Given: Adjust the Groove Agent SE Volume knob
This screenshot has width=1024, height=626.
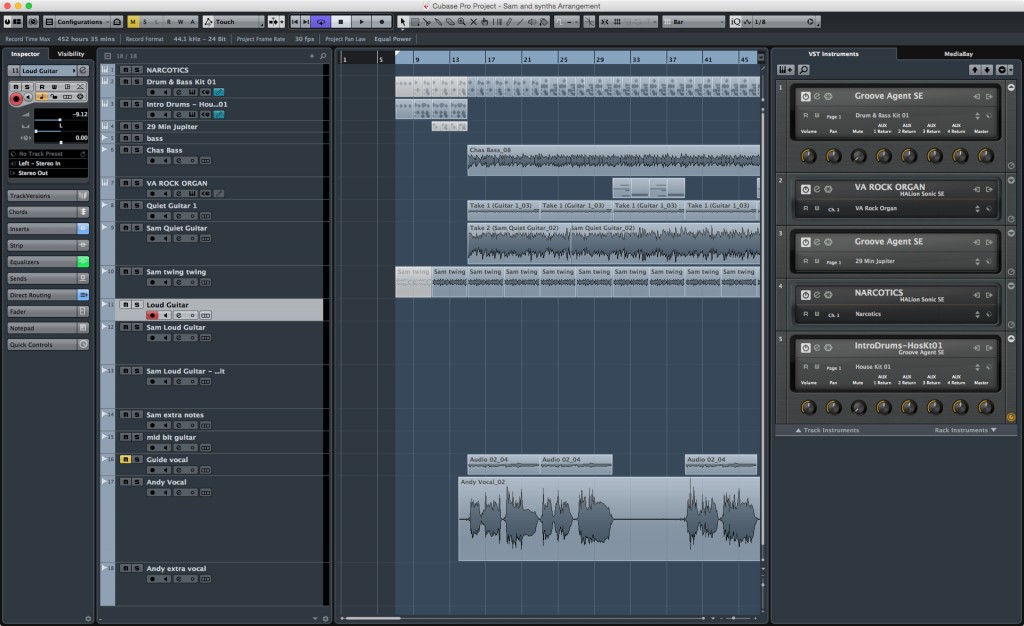Looking at the screenshot, I should pyautogui.click(x=808, y=155).
